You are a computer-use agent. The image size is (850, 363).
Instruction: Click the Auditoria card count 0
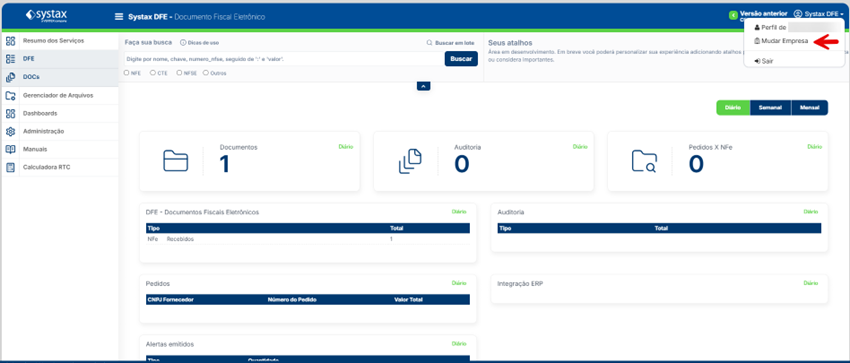pos(461,165)
